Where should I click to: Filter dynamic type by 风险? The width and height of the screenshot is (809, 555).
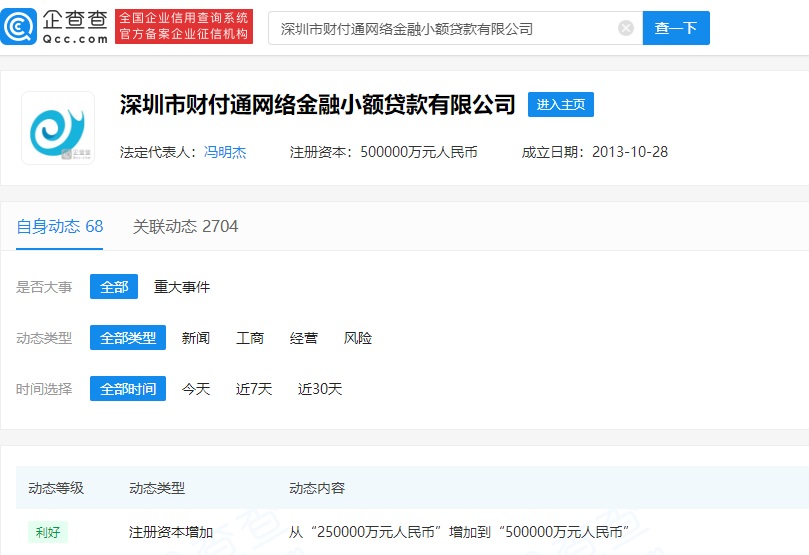click(x=358, y=338)
